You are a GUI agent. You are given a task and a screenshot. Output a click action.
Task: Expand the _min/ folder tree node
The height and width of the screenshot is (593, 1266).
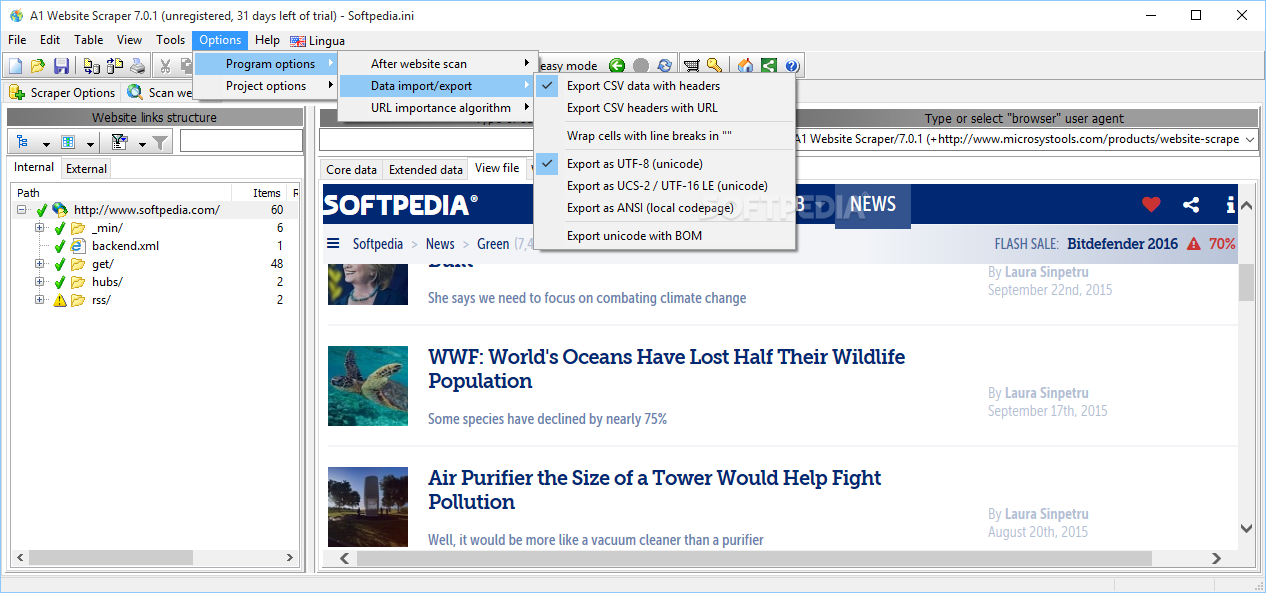pyautogui.click(x=40, y=228)
